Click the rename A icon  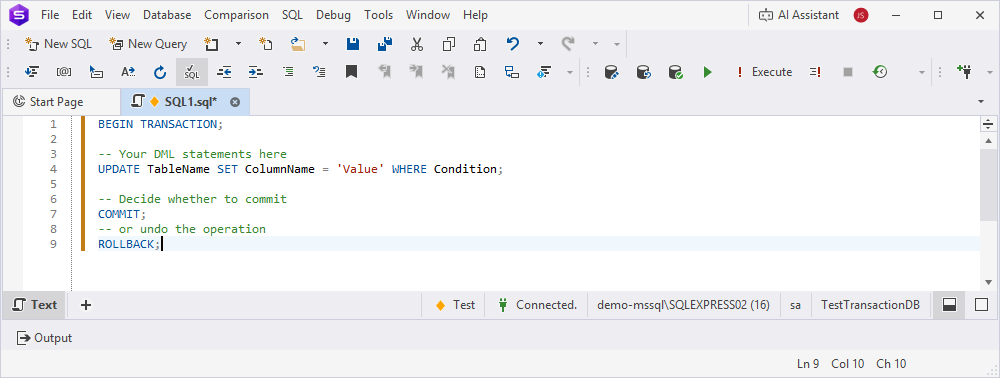tap(128, 72)
